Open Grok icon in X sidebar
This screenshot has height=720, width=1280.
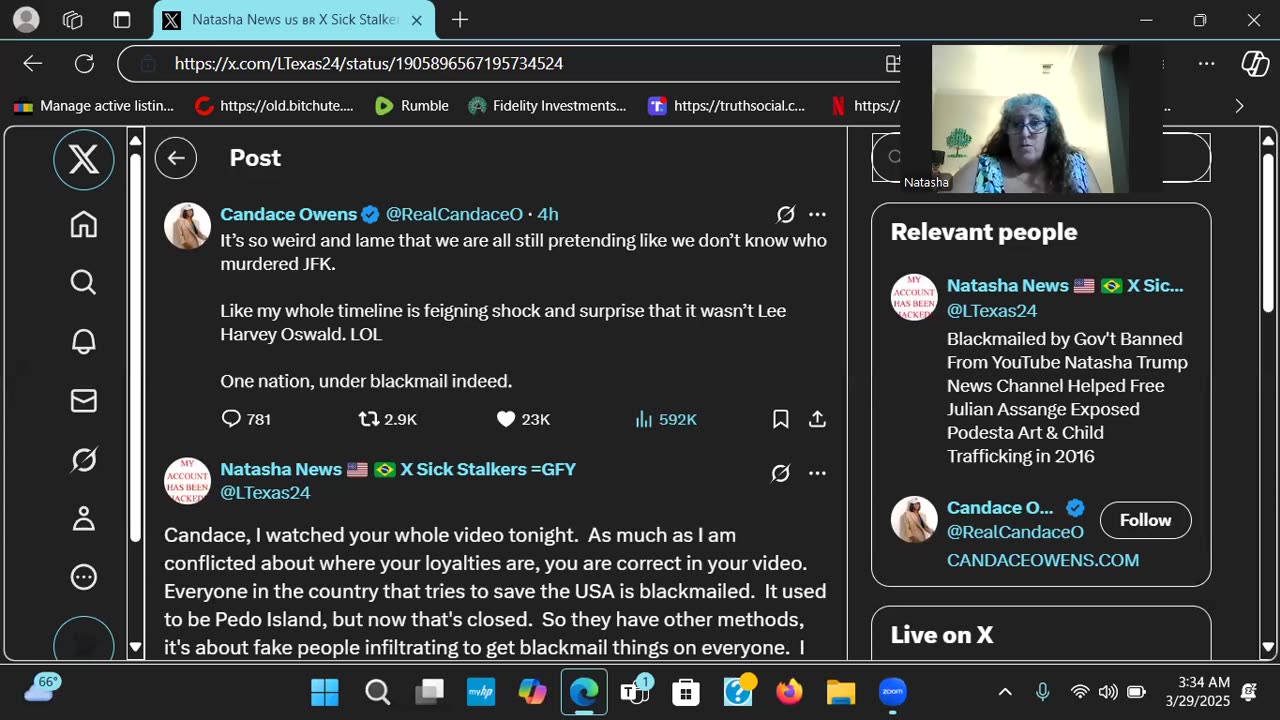tap(84, 460)
